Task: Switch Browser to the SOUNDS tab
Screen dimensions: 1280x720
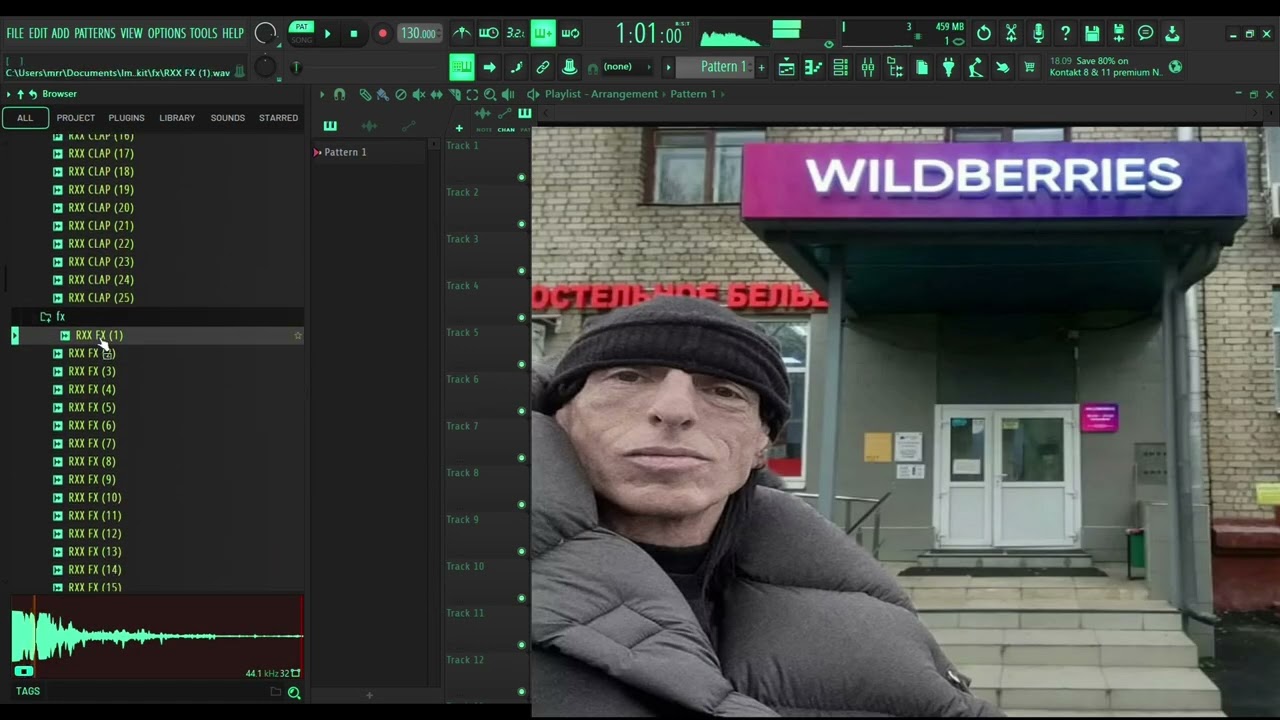Action: point(227,118)
